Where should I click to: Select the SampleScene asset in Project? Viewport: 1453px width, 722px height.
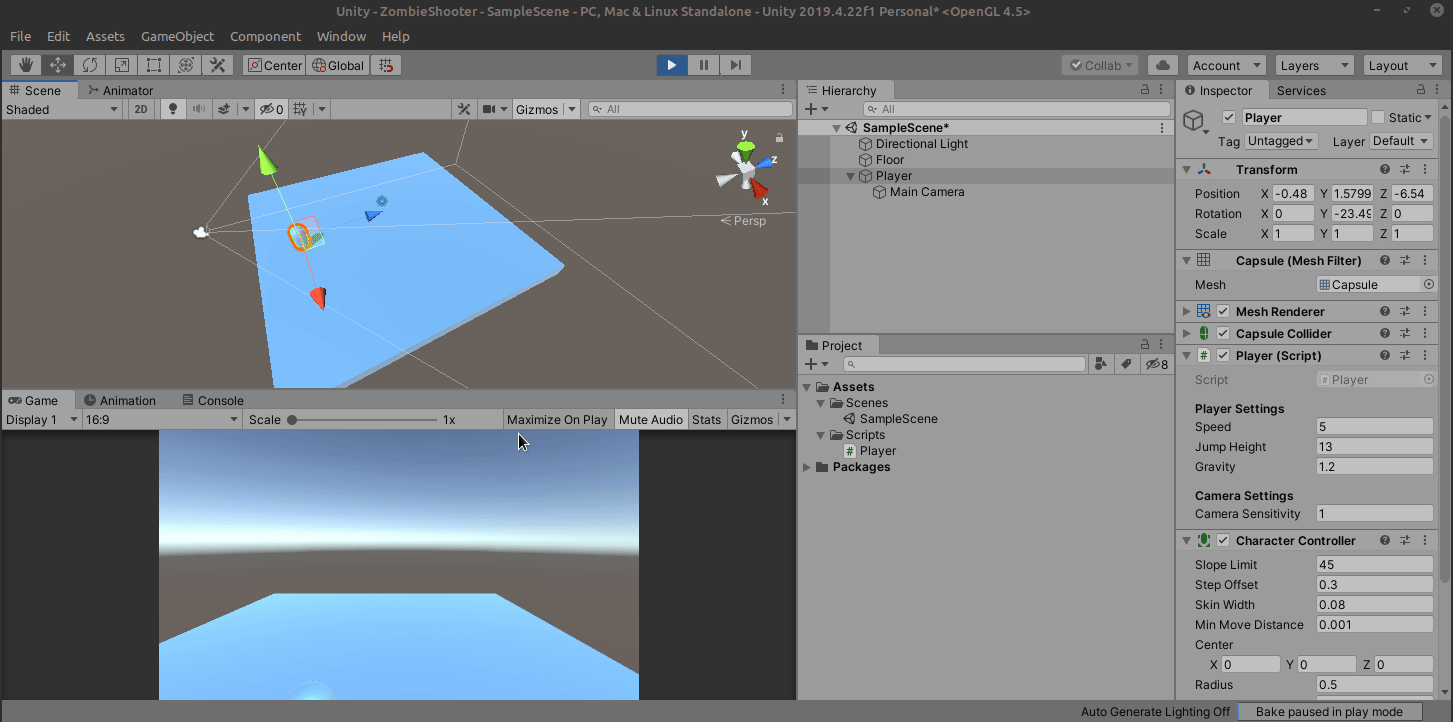click(x=890, y=419)
